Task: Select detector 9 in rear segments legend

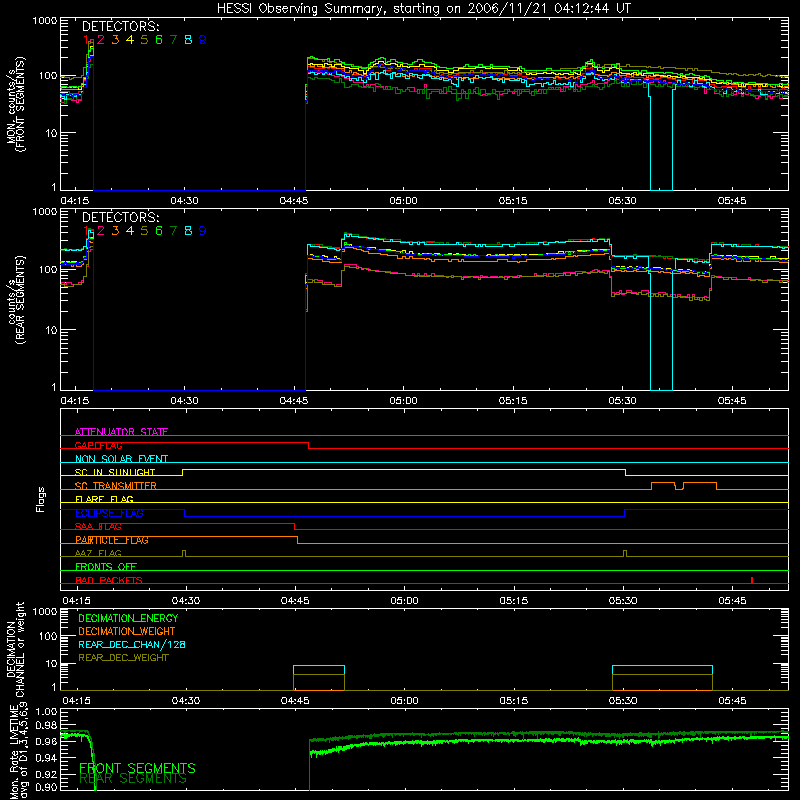Action: coord(203,231)
